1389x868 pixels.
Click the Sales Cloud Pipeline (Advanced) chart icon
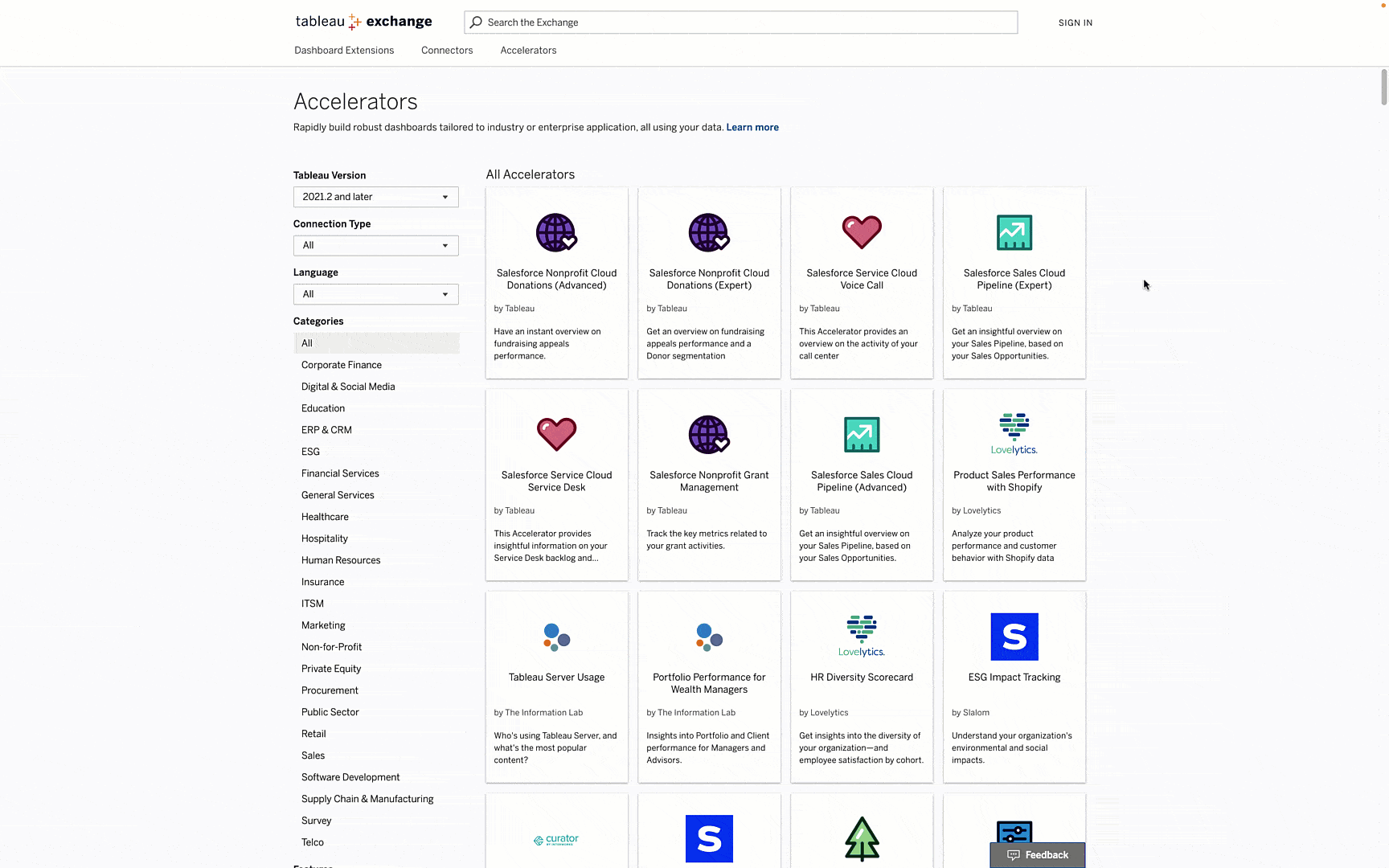(x=862, y=435)
